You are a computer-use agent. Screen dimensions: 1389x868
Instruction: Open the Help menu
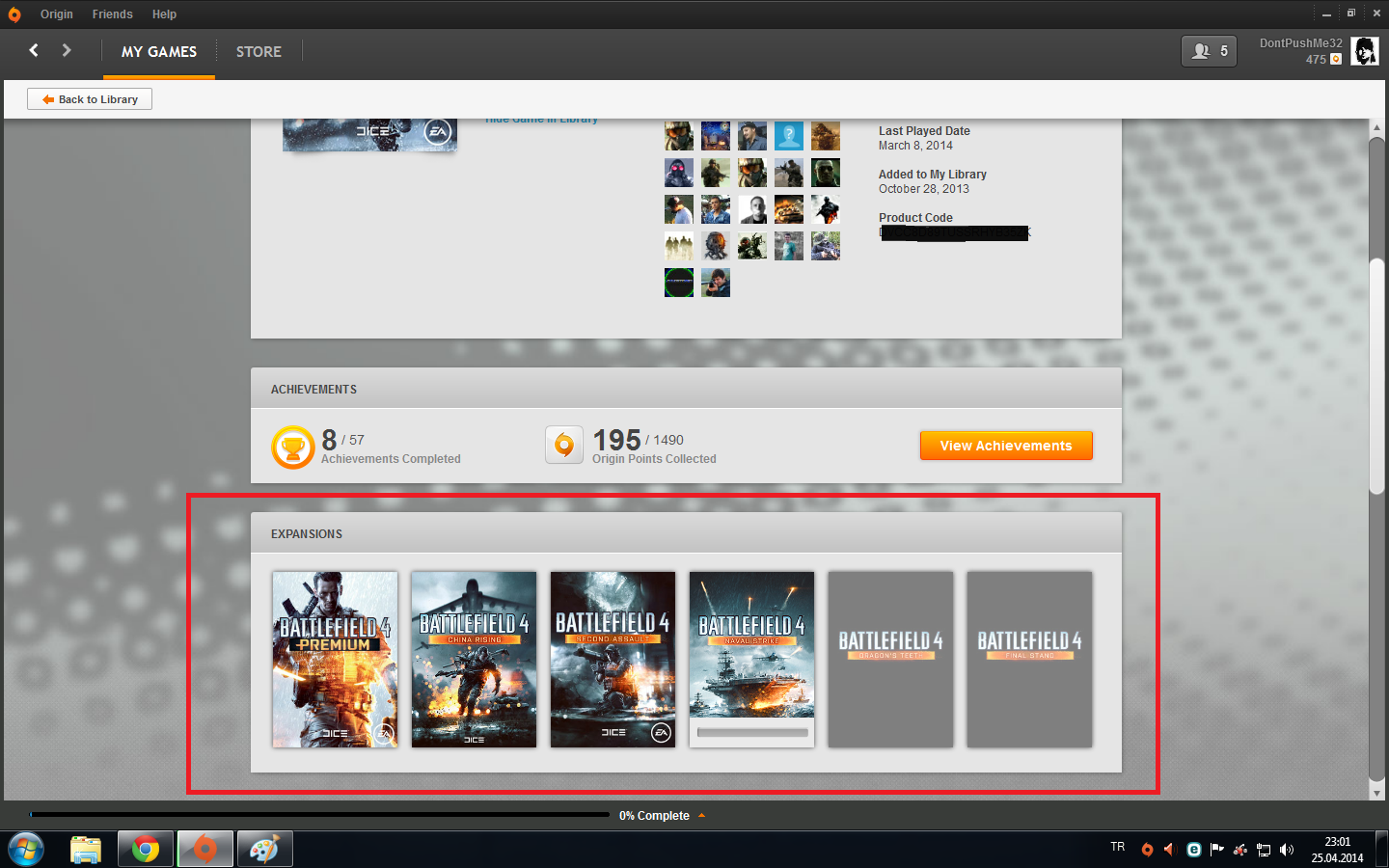tap(165, 14)
